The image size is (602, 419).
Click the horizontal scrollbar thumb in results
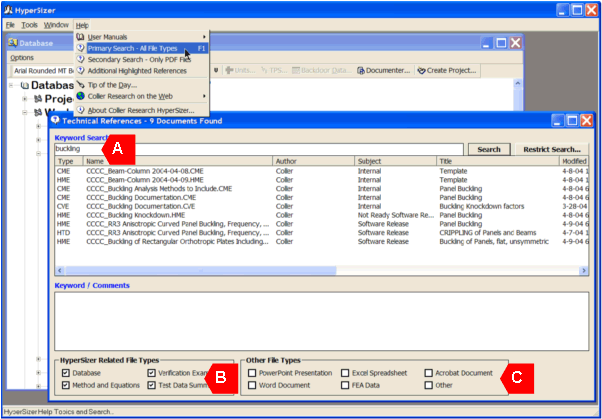point(200,271)
